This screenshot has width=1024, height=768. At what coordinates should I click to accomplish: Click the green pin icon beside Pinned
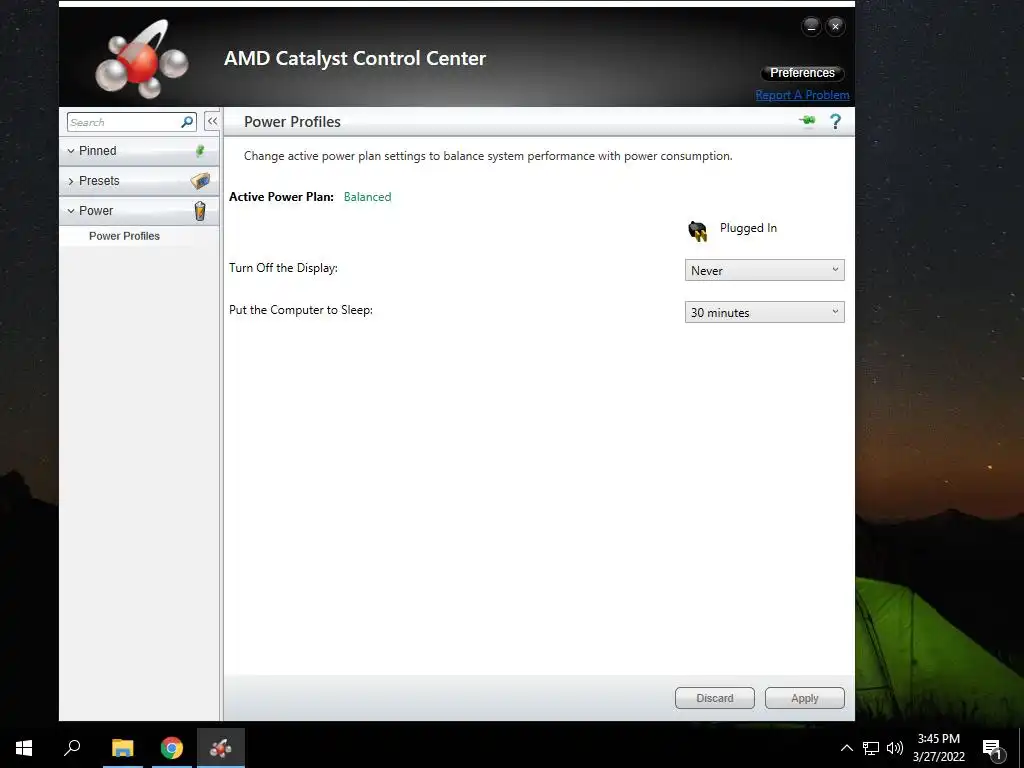(200, 151)
